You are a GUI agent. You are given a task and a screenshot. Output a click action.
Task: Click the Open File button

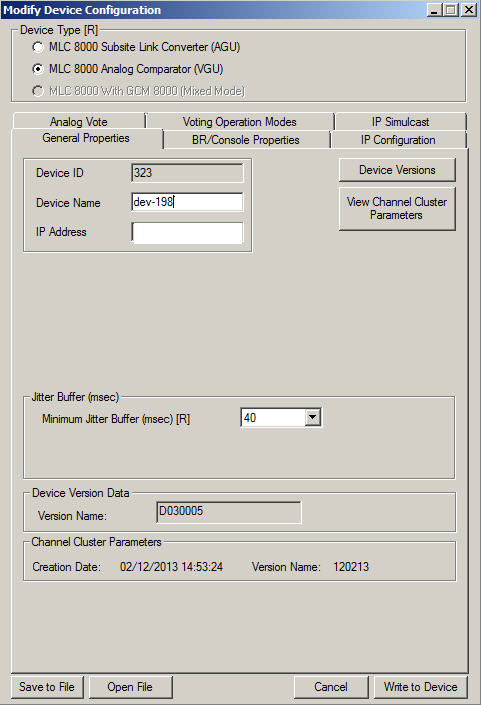point(130,687)
